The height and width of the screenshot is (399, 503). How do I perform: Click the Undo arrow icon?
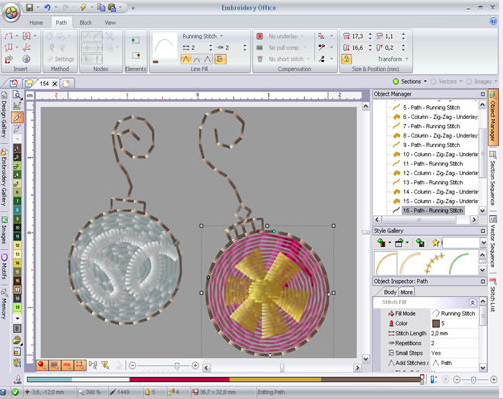pyautogui.click(x=47, y=7)
